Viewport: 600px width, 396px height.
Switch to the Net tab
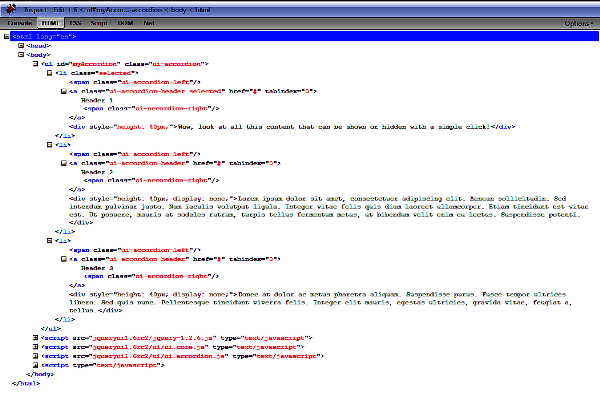pyautogui.click(x=149, y=23)
